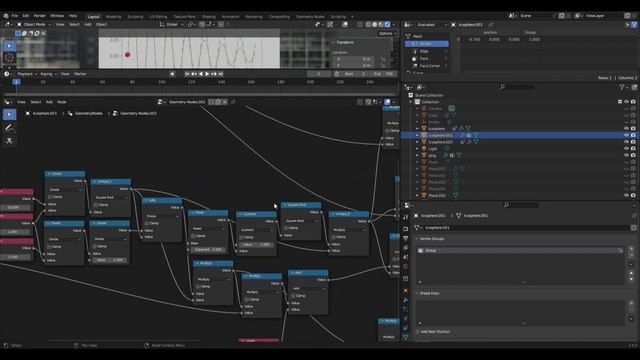Click the outliner search field

pos(517,87)
